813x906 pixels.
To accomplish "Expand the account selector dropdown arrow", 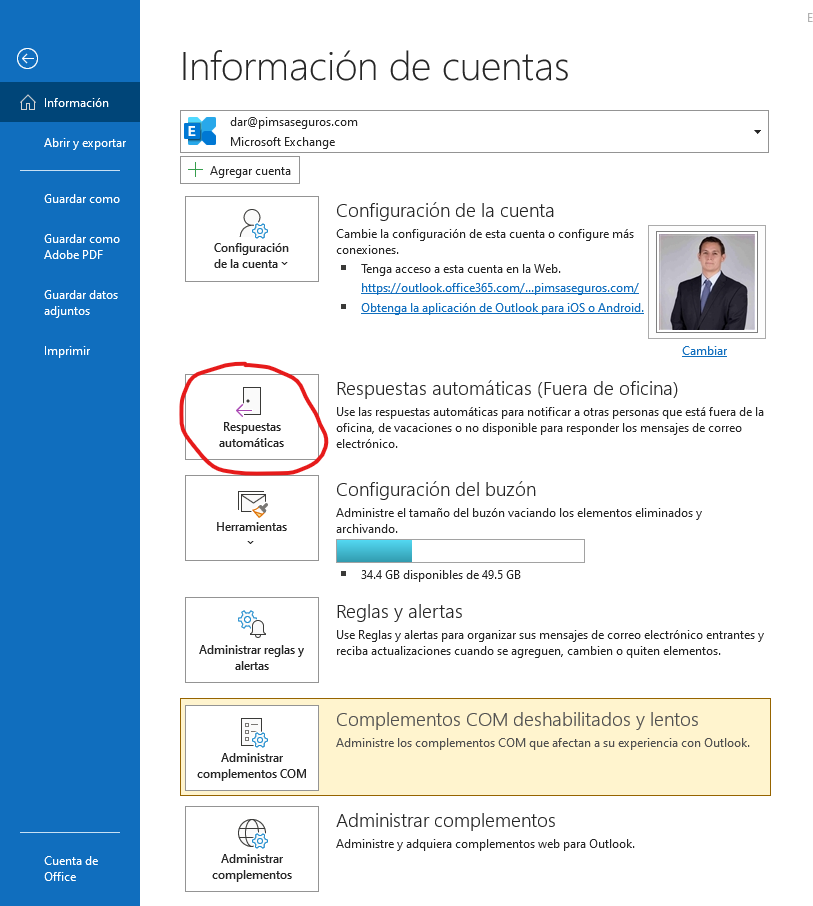I will [x=757, y=132].
